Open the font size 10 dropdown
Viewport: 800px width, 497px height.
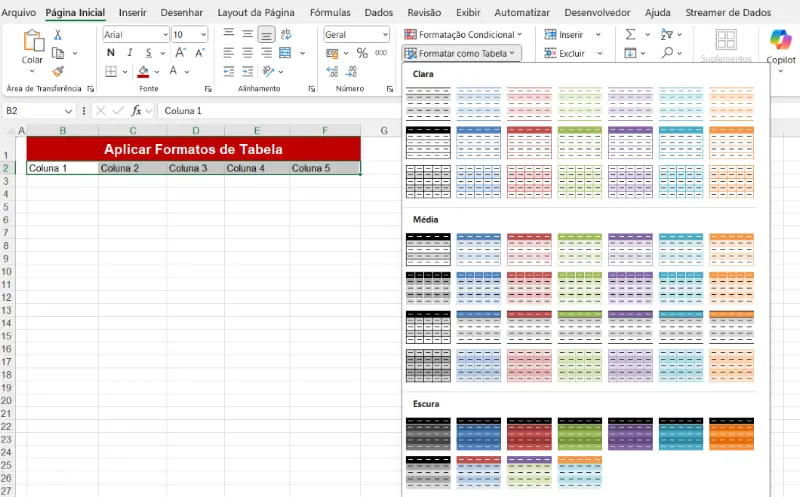click(204, 35)
